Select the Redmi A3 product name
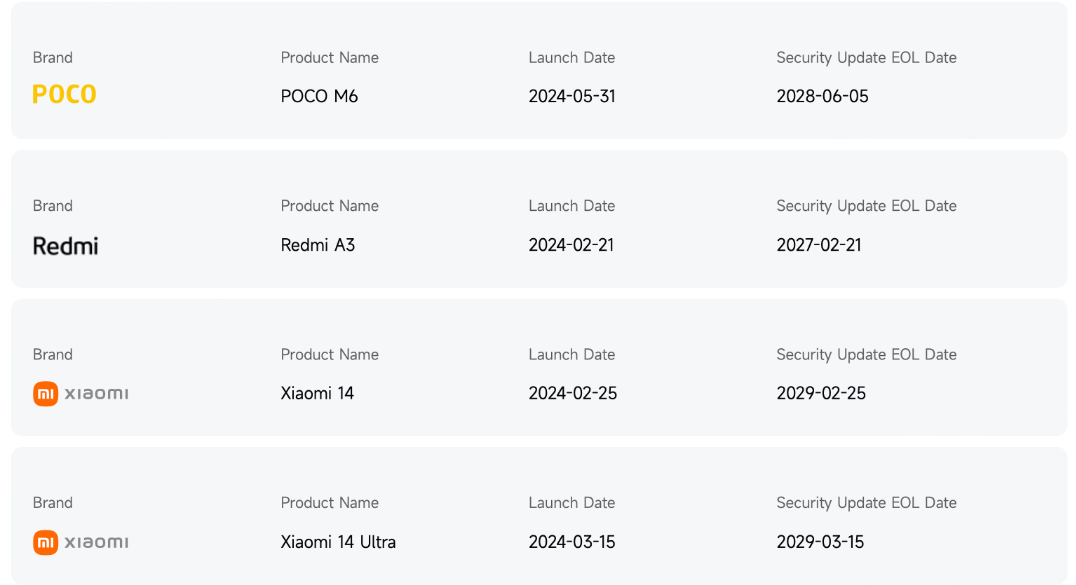Screen dimensions: 1076x585 pyautogui.click(x=318, y=245)
